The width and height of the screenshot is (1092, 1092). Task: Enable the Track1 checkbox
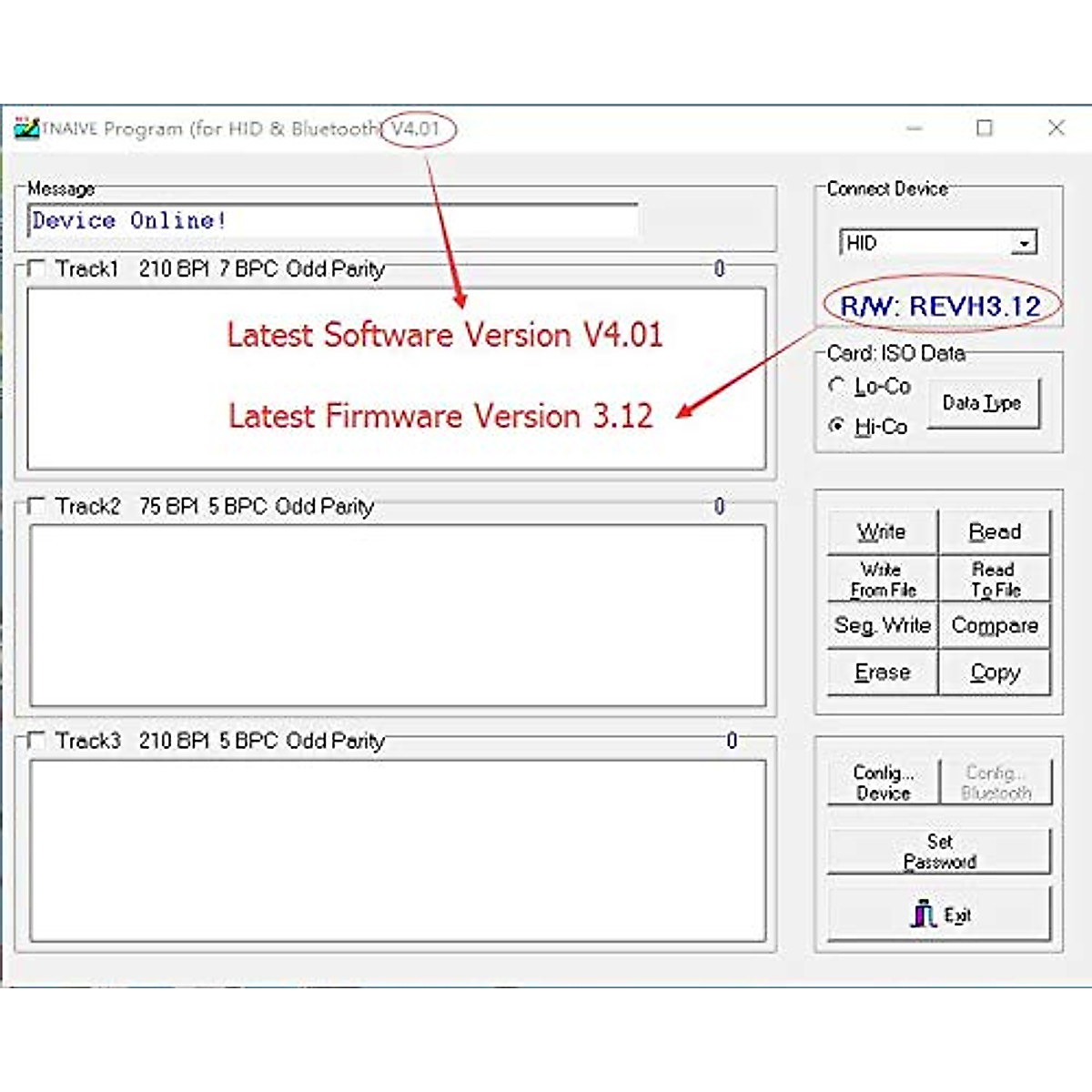(36, 268)
